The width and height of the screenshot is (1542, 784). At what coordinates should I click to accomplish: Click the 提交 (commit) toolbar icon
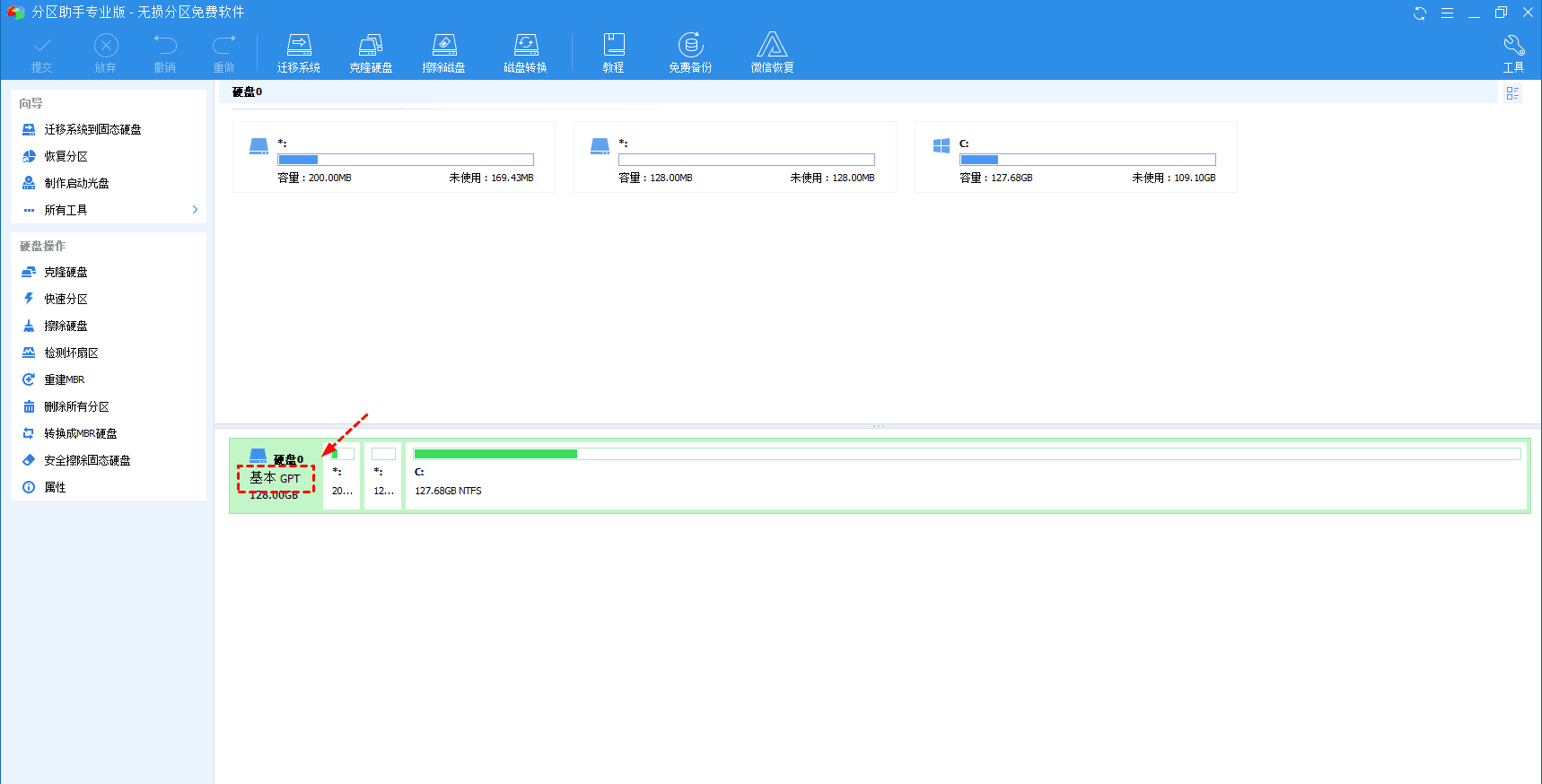click(42, 54)
